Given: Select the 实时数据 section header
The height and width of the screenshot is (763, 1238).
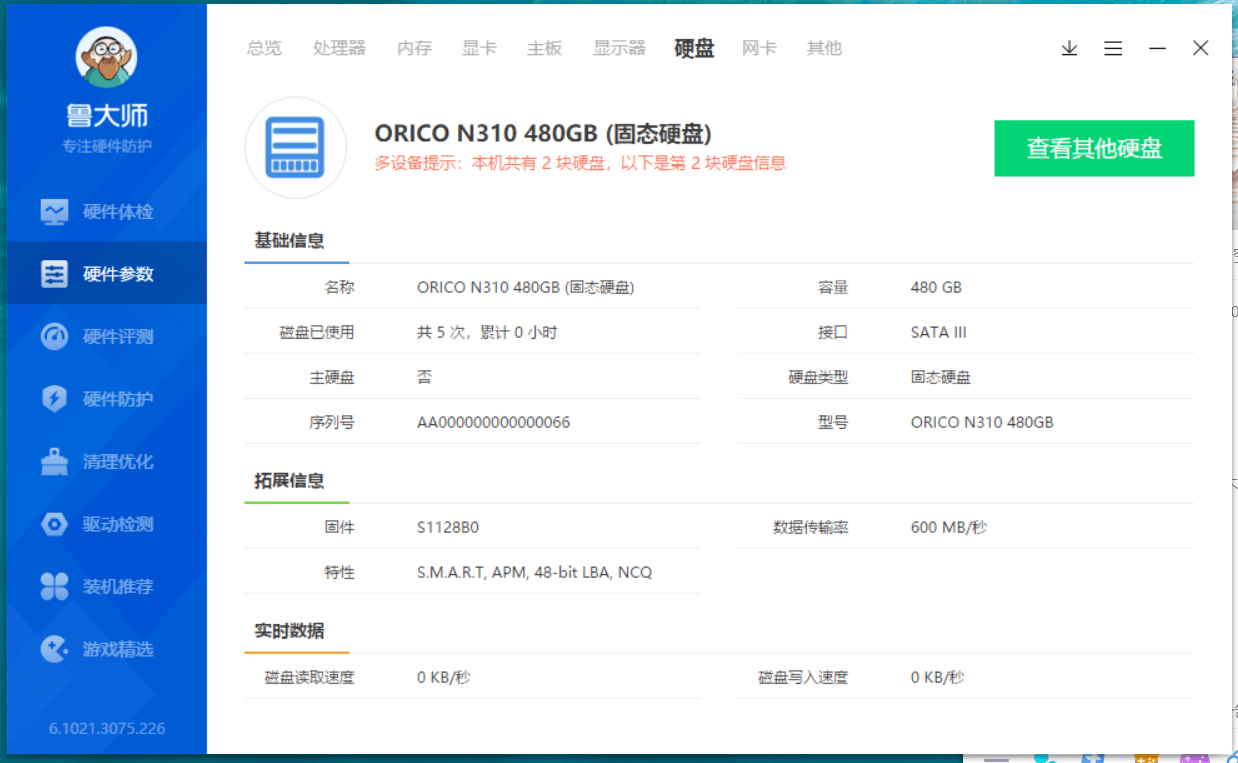Looking at the screenshot, I should [289, 631].
